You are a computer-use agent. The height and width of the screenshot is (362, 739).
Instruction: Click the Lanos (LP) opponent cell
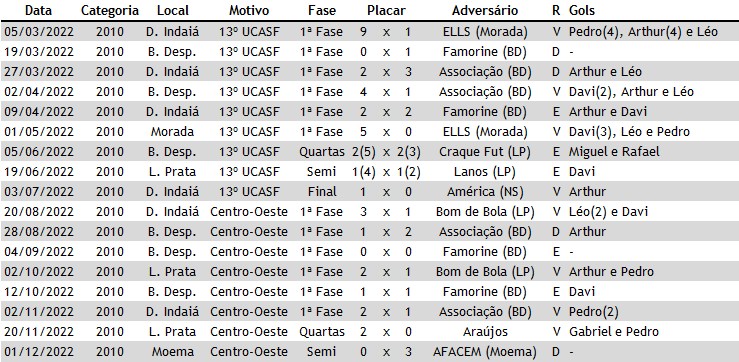tap(485, 172)
